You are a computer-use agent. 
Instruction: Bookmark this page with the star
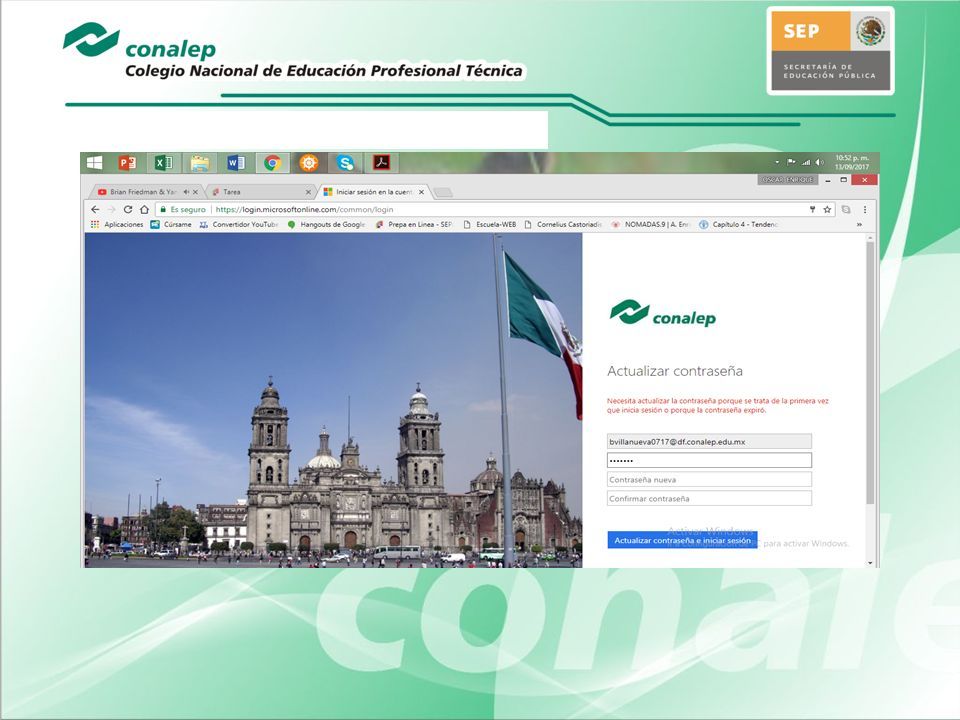pyautogui.click(x=827, y=209)
